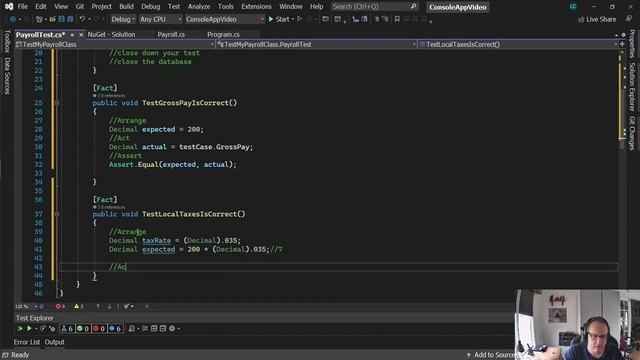
Task: Click the Save icon in toolbar
Action: pos(62,19)
